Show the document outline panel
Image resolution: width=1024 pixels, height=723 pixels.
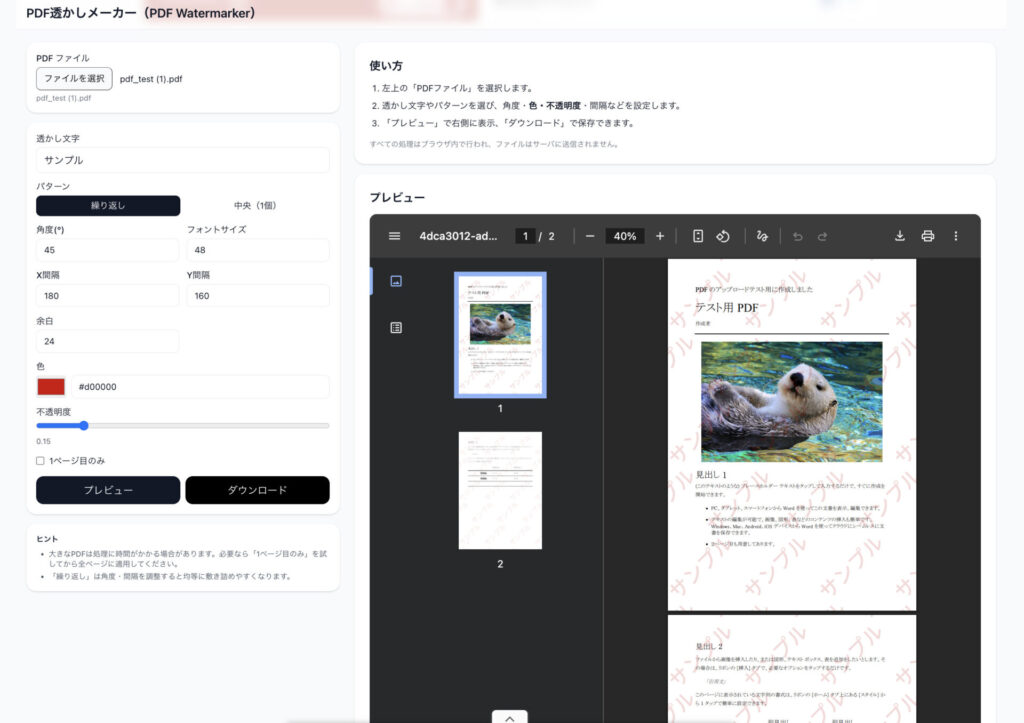[396, 327]
